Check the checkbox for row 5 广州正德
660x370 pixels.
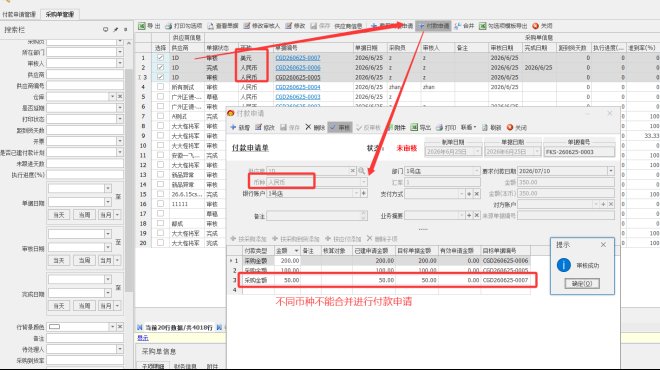(160, 96)
